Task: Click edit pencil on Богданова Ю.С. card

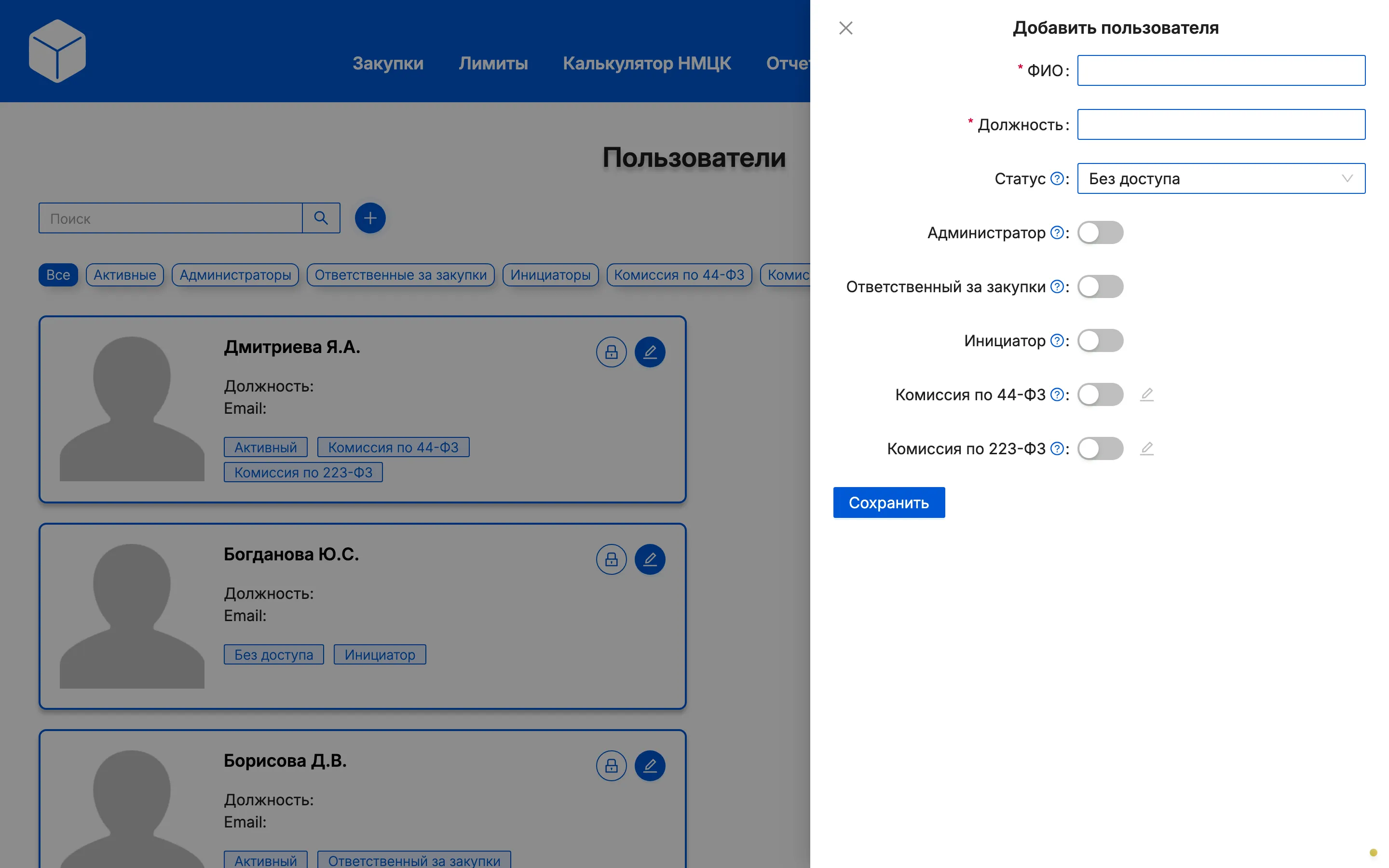Action: pyautogui.click(x=650, y=559)
